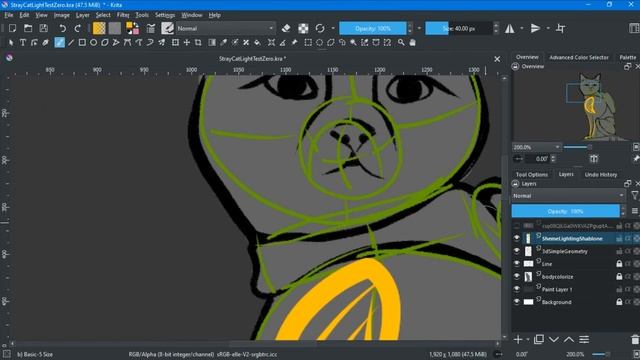This screenshot has height=360, width=640.
Task: Open the Overview zoom 200.0% dropdown
Action: 536,147
